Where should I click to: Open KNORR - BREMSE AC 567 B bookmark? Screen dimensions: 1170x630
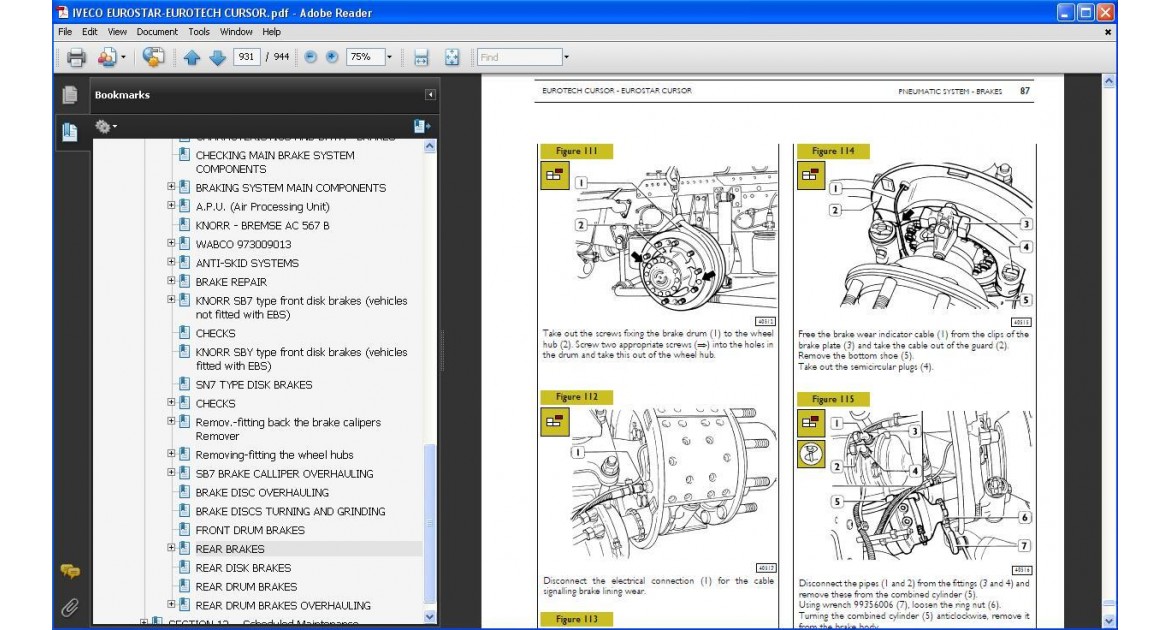[262, 225]
